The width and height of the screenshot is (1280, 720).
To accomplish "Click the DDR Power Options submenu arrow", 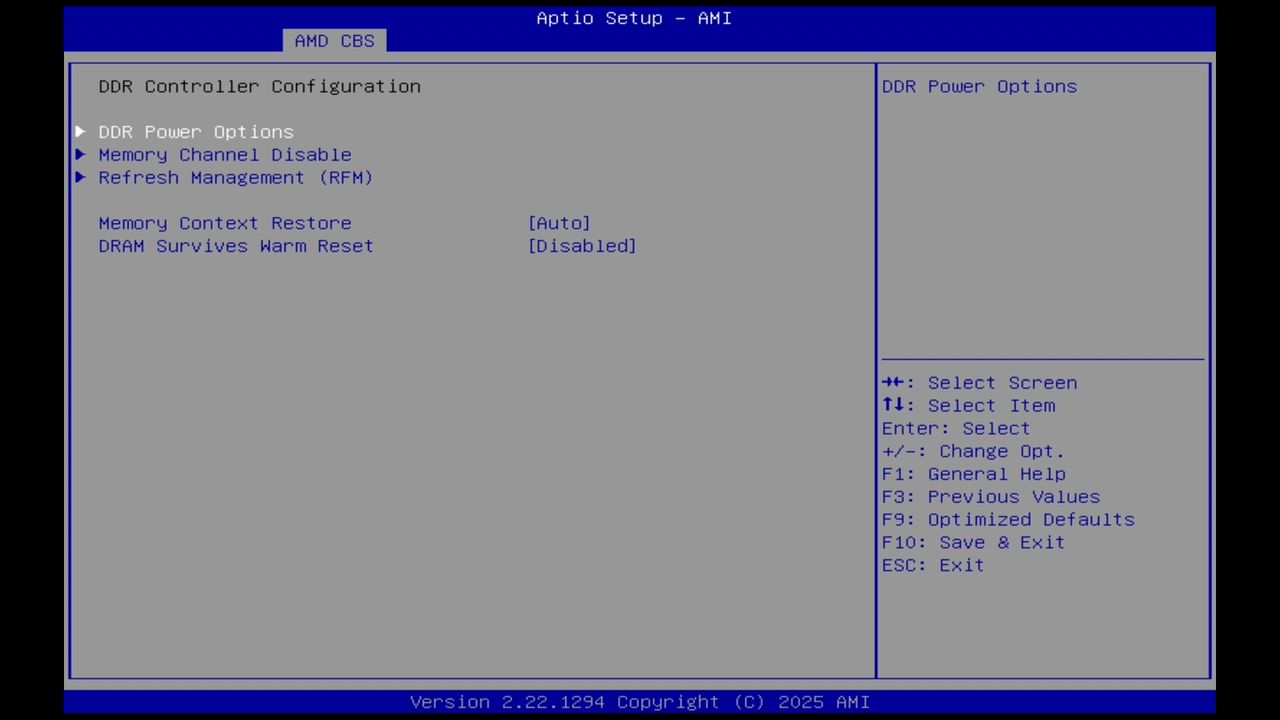I will (80, 131).
